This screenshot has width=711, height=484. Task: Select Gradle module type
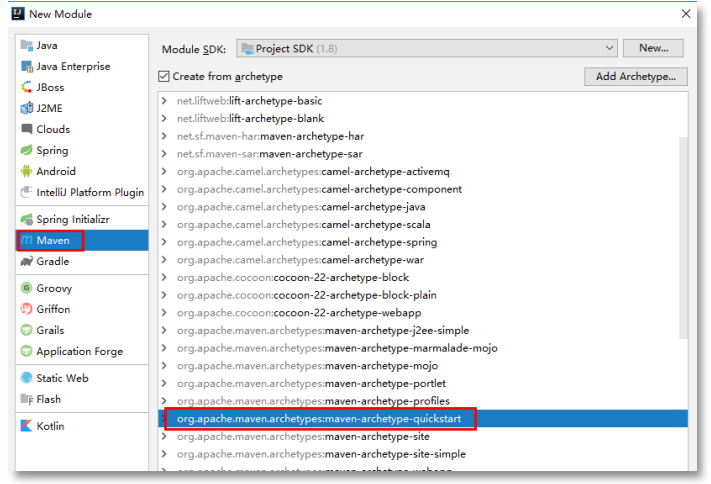tap(82, 261)
